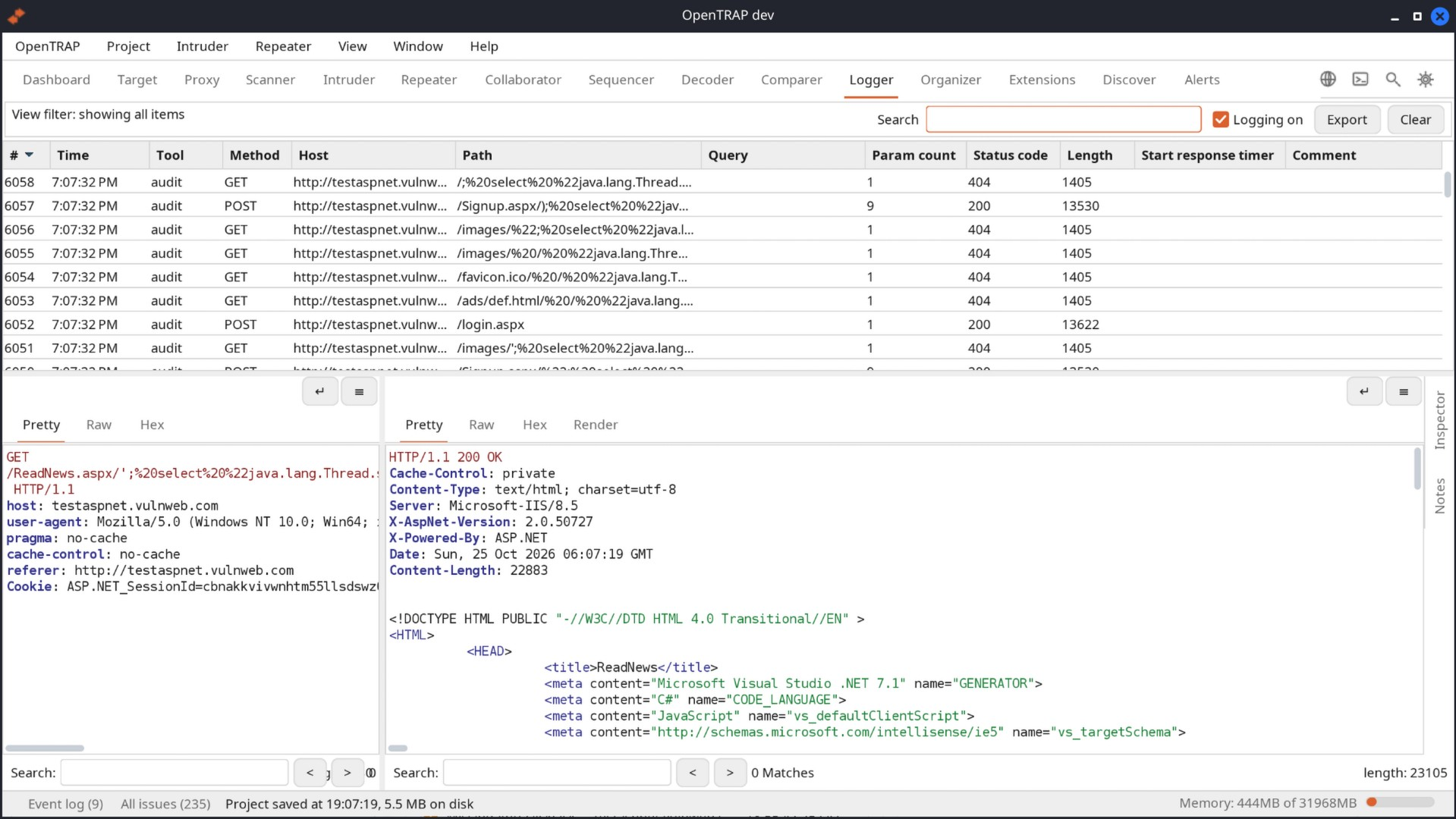Focus the Logger search field
Viewport: 1456px width, 819px height.
(x=1063, y=120)
